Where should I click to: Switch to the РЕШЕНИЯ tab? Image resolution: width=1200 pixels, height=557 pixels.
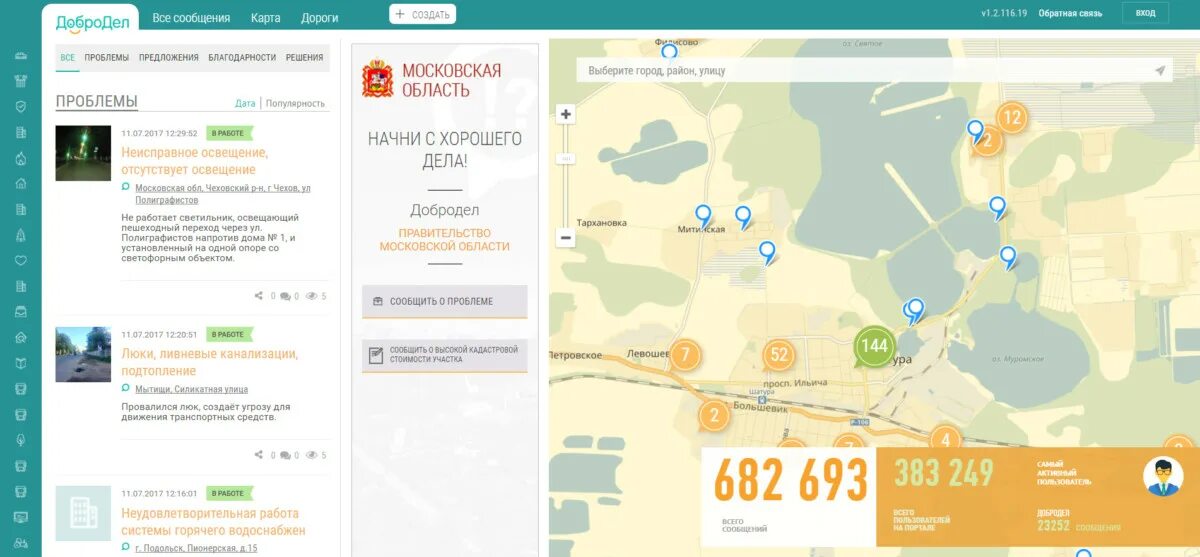pos(304,58)
